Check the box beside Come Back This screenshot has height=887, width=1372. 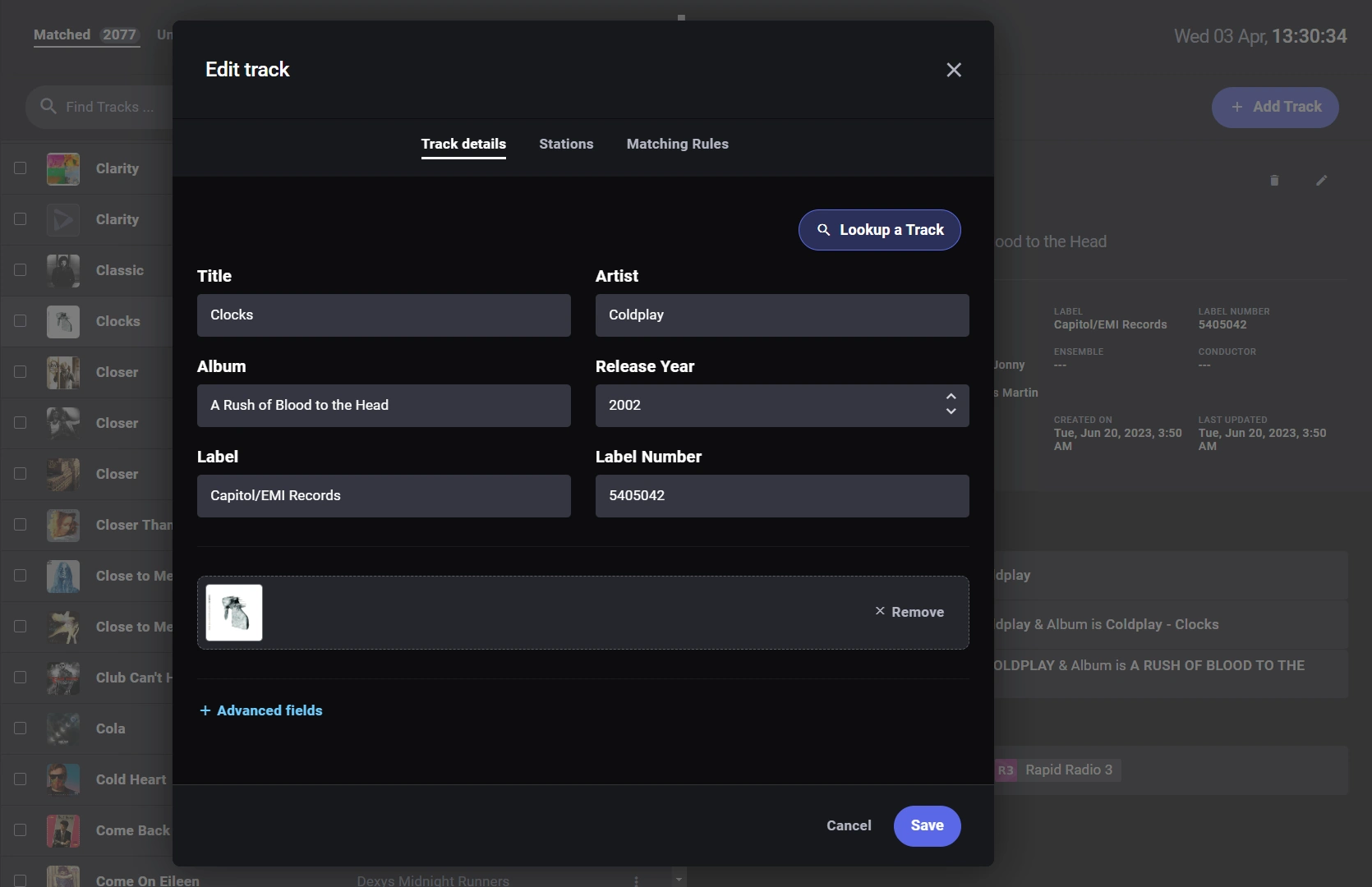point(21,830)
